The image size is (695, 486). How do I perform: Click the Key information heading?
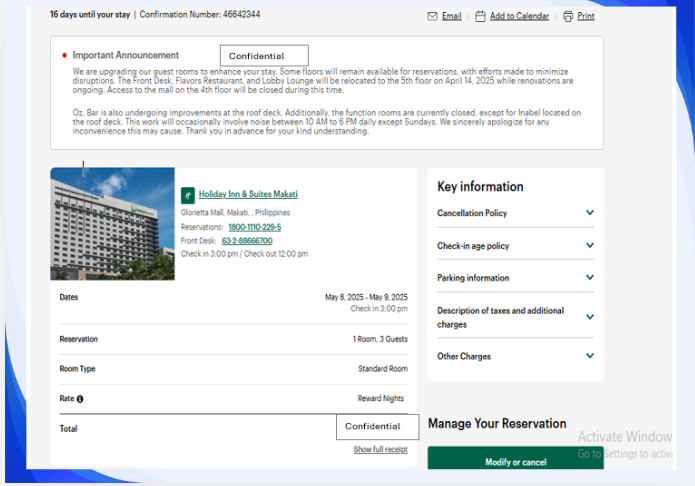[x=480, y=187]
